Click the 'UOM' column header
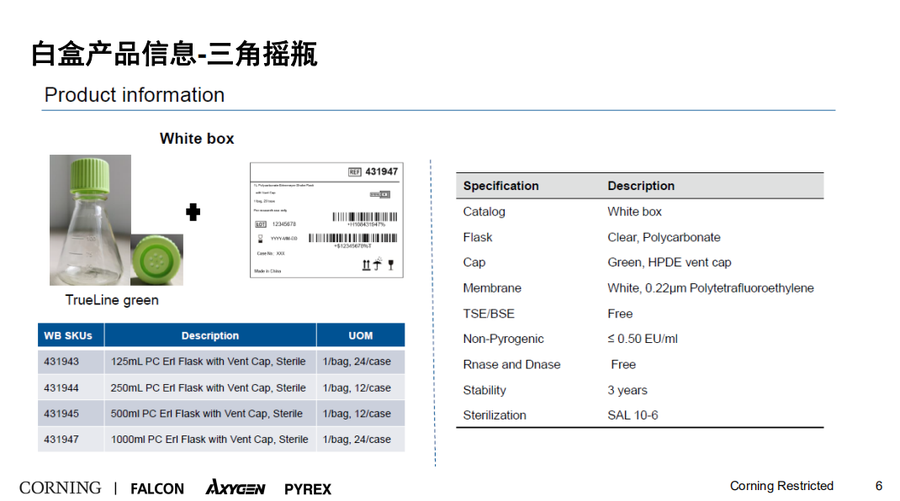Screen dimensions: 900x501 [x=360, y=335]
